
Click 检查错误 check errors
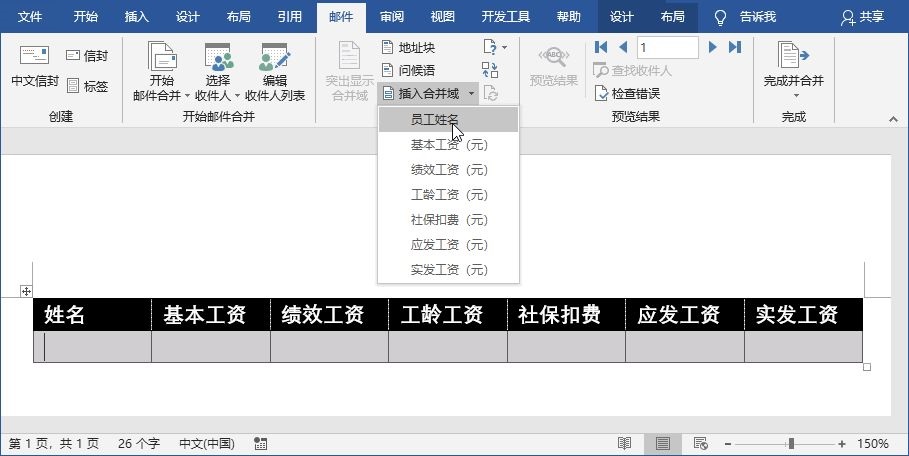(627, 93)
